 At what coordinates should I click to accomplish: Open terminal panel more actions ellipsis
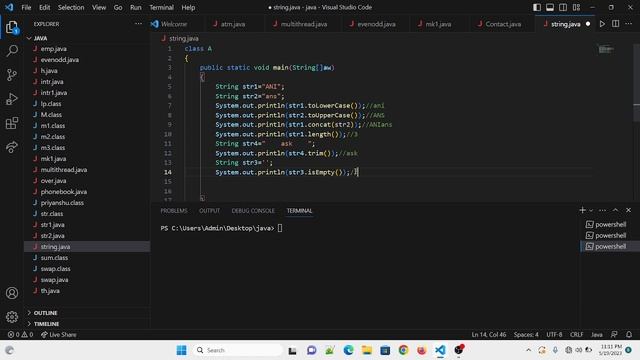tap(602, 210)
